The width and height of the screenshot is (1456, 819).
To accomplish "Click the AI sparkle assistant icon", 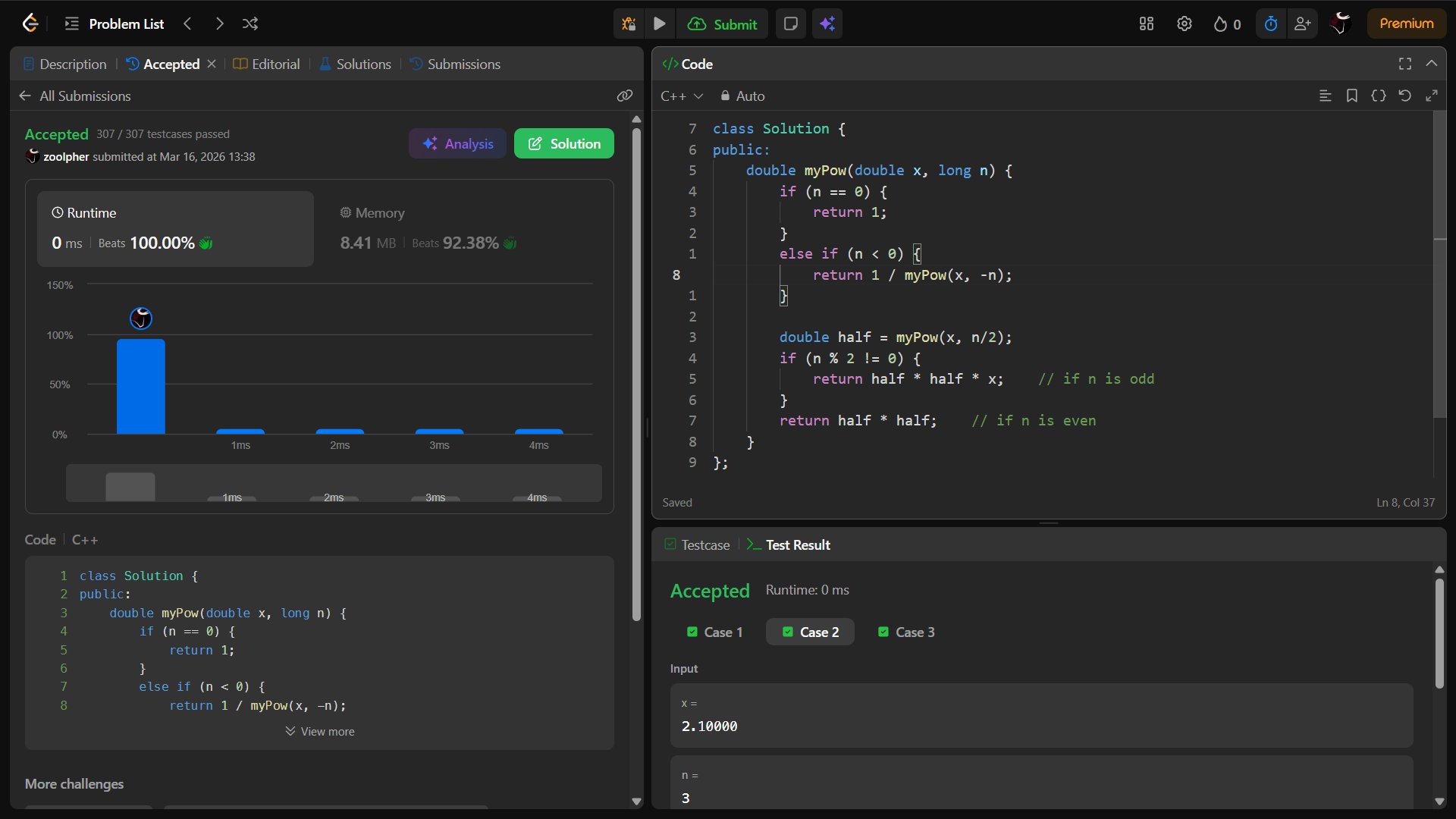I will pyautogui.click(x=827, y=24).
